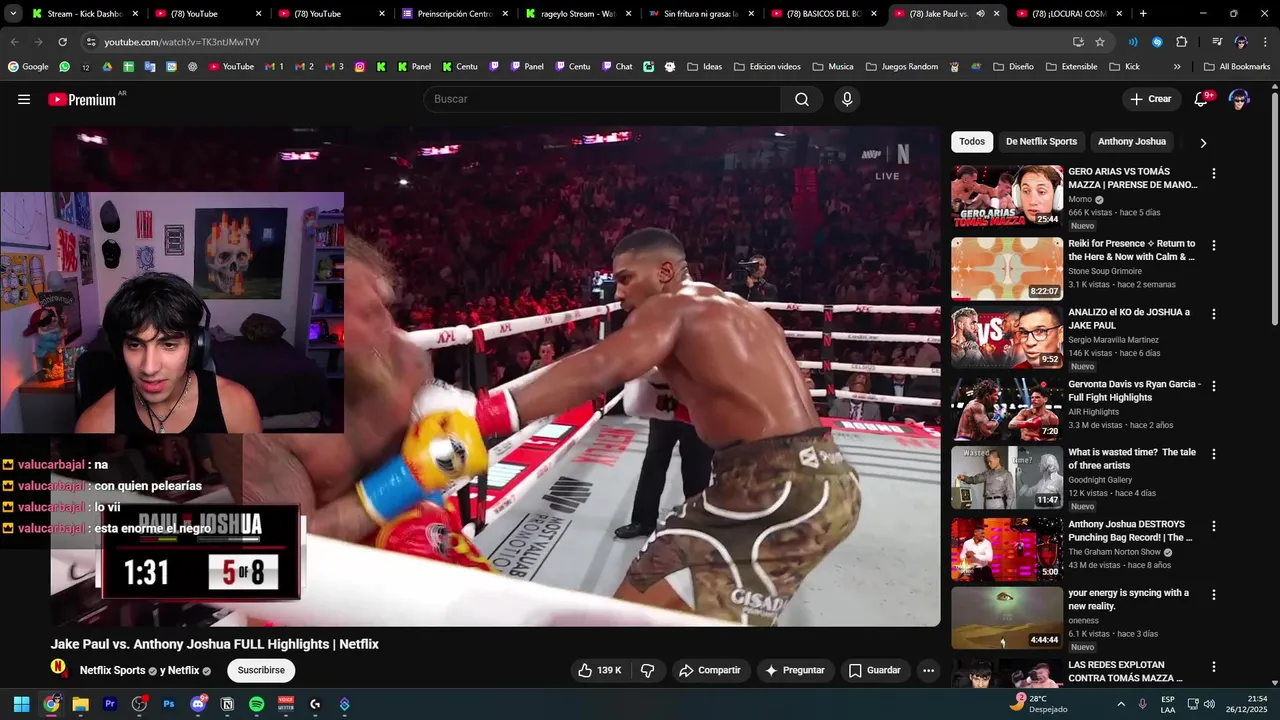The image size is (1280, 720).
Task: Open the YouTube hamburger guide menu
Action: click(x=24, y=99)
